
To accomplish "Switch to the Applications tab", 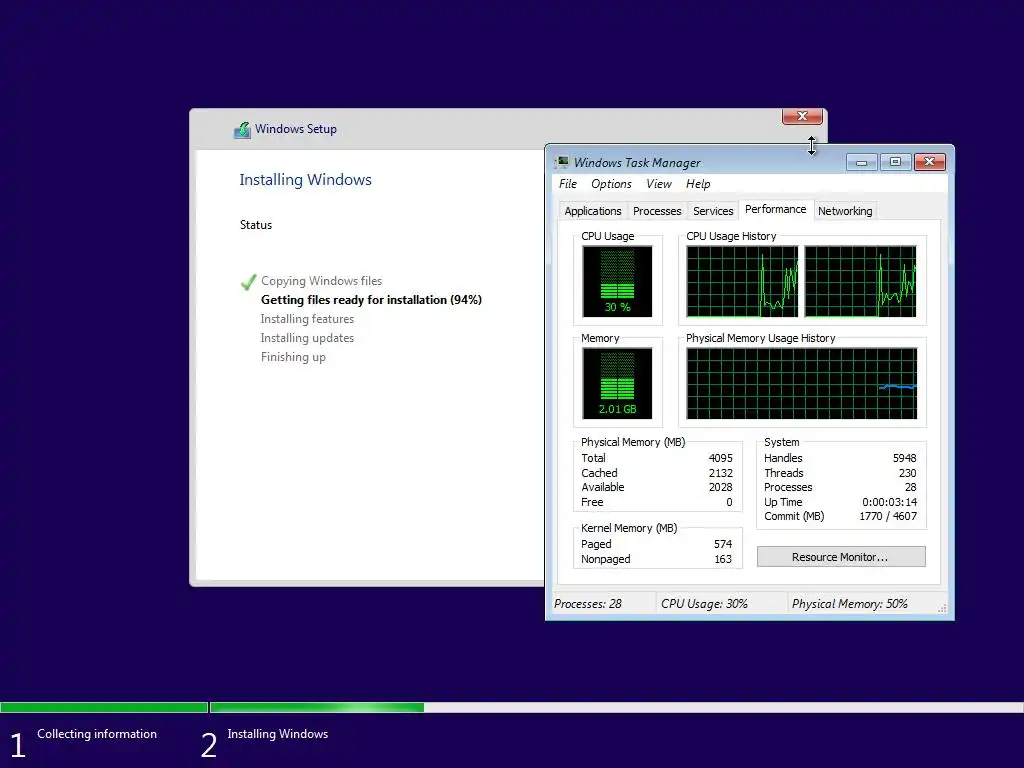I will coord(593,211).
